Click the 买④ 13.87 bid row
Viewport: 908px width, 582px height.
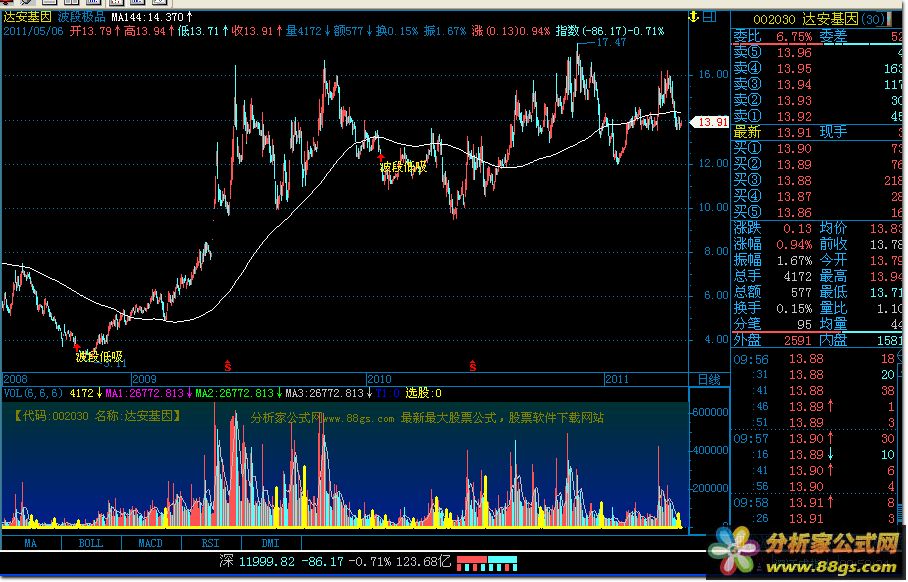coord(817,197)
